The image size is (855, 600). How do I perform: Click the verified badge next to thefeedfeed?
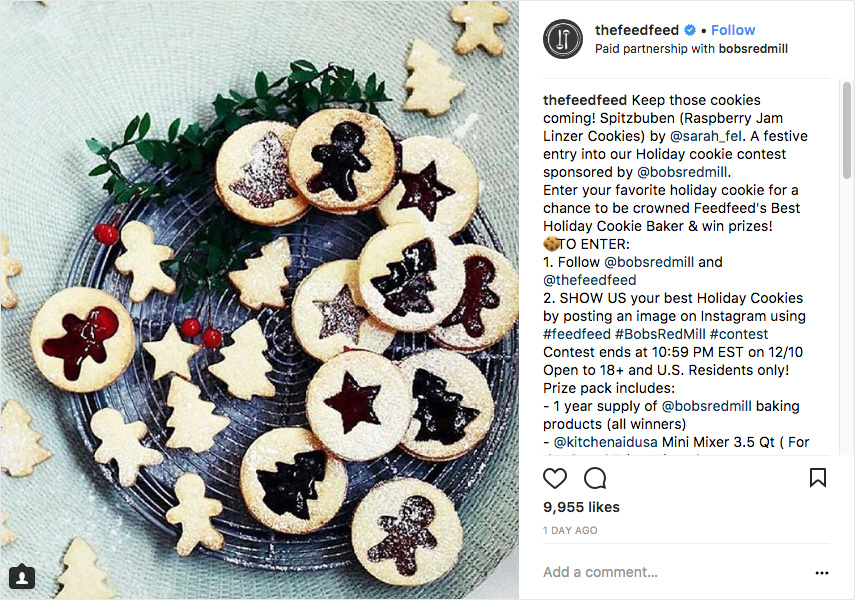click(689, 30)
